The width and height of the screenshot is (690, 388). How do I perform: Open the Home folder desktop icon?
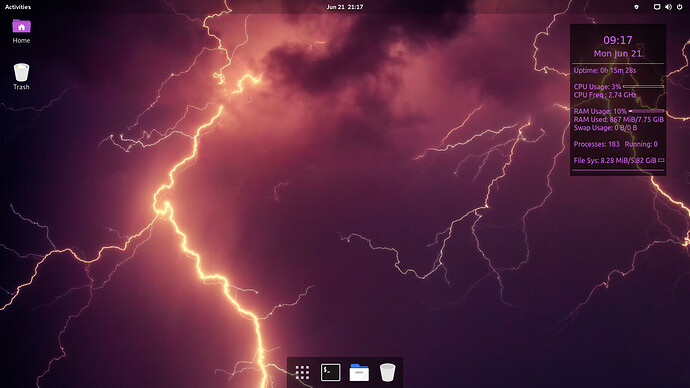pyautogui.click(x=21, y=31)
